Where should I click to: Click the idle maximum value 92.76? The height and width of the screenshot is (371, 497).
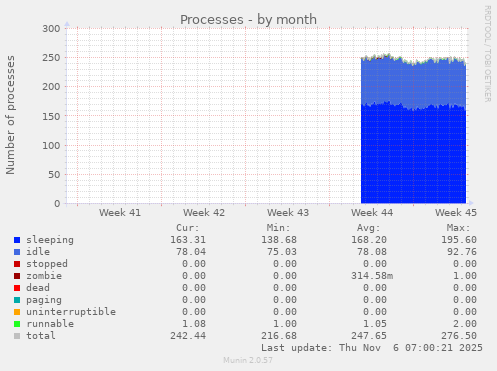[462, 252]
